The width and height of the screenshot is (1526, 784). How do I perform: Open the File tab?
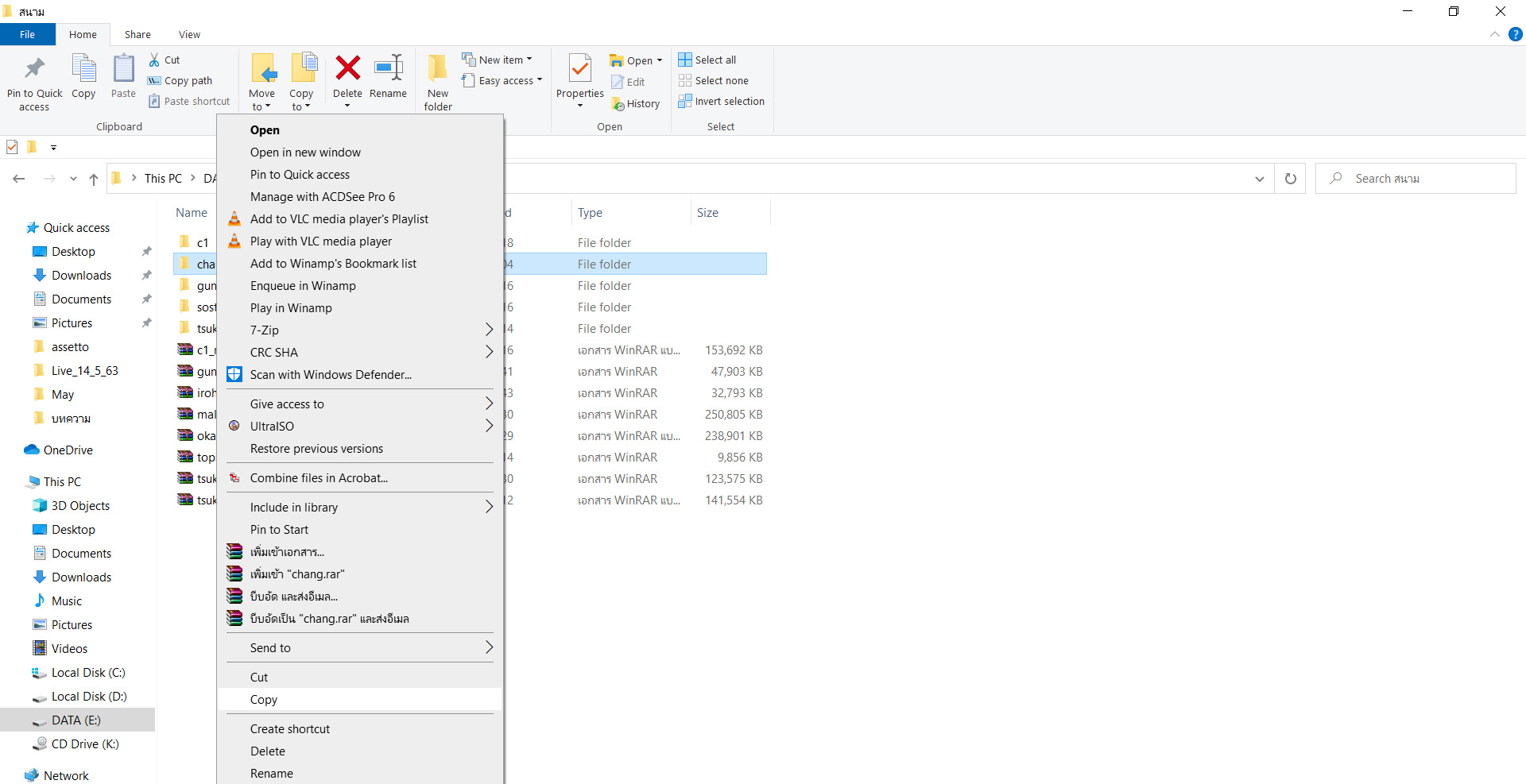point(28,34)
